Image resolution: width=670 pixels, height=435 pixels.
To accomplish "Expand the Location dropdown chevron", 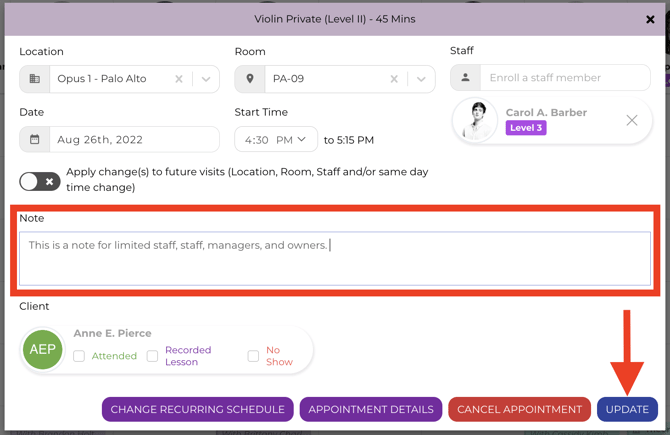I will 206,79.
